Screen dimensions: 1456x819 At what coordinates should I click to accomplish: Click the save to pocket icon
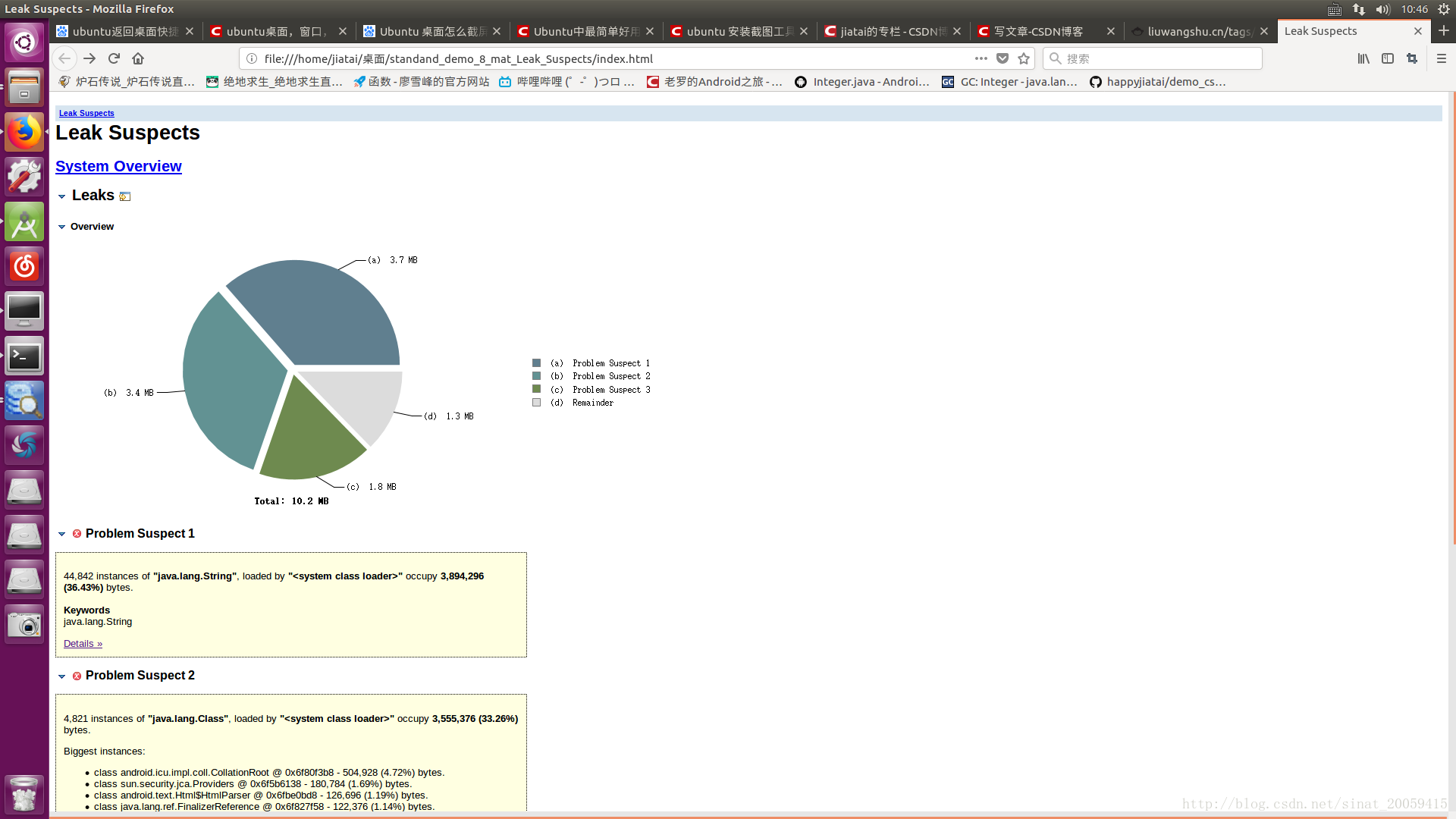click(1003, 58)
